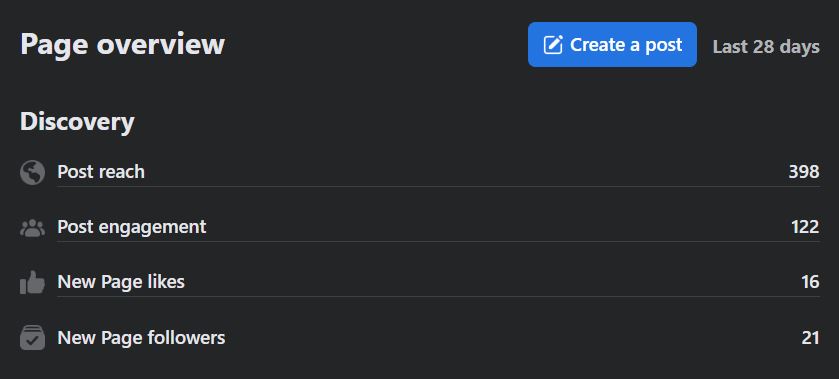Click the pencil edit icon in the blue button
The image size is (839, 379).
(553, 45)
